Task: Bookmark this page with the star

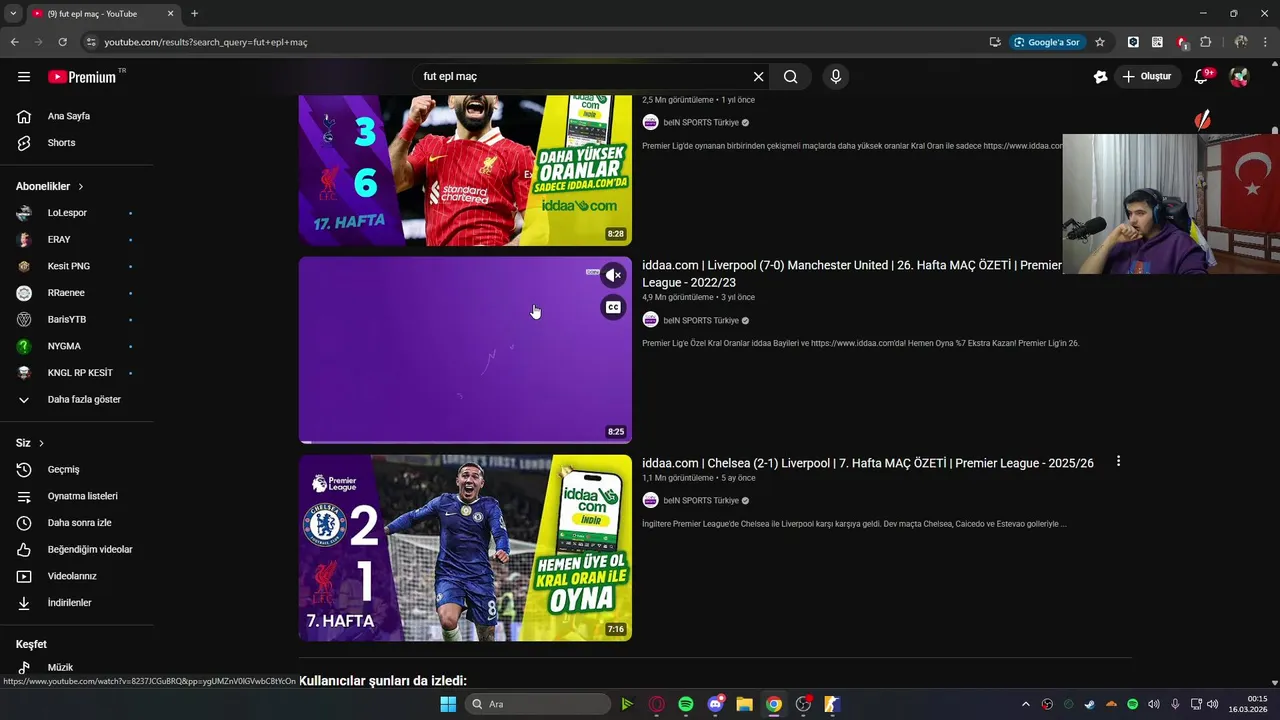Action: (x=1100, y=42)
